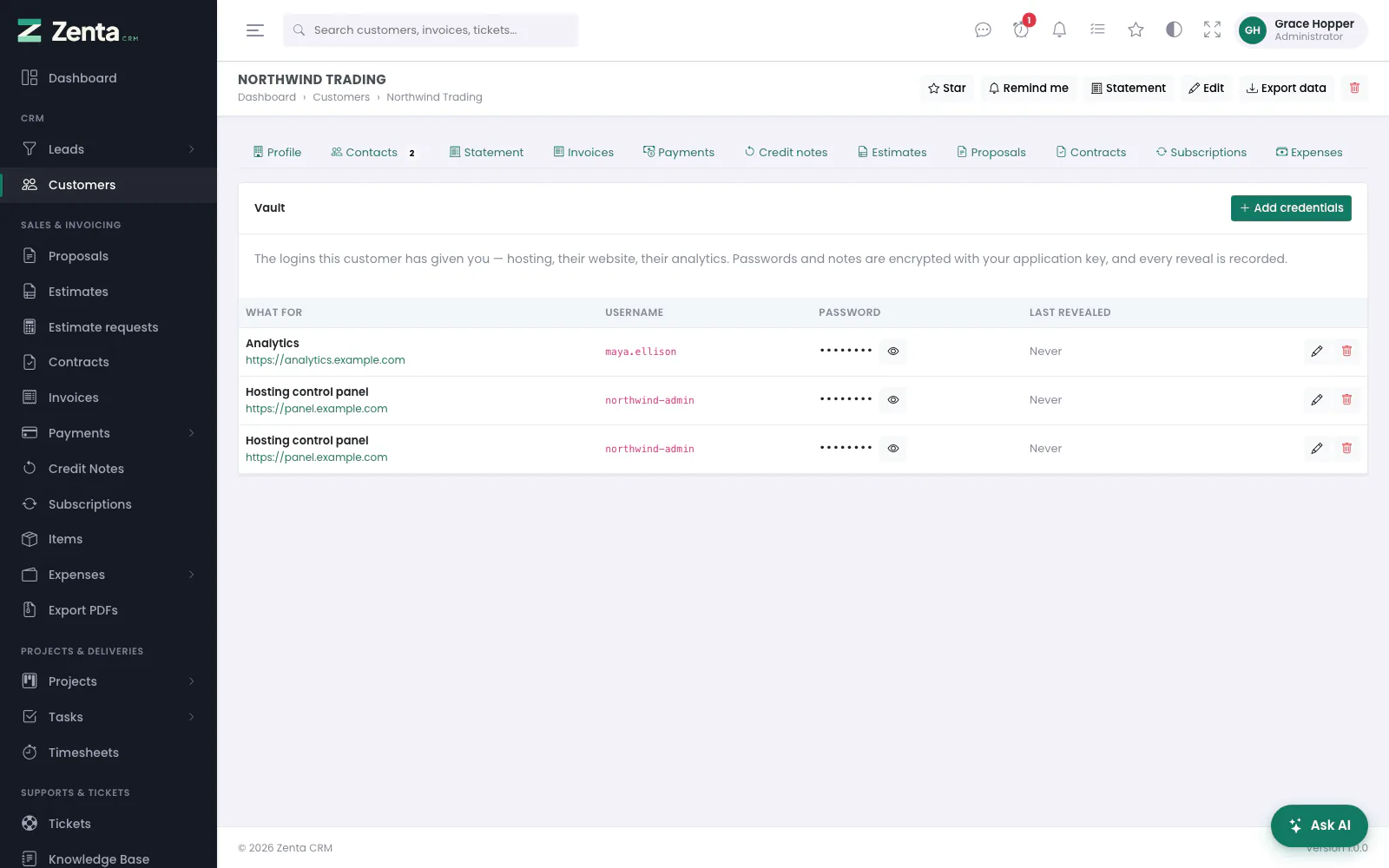
Task: Switch to the Invoices tab
Action: (x=583, y=152)
